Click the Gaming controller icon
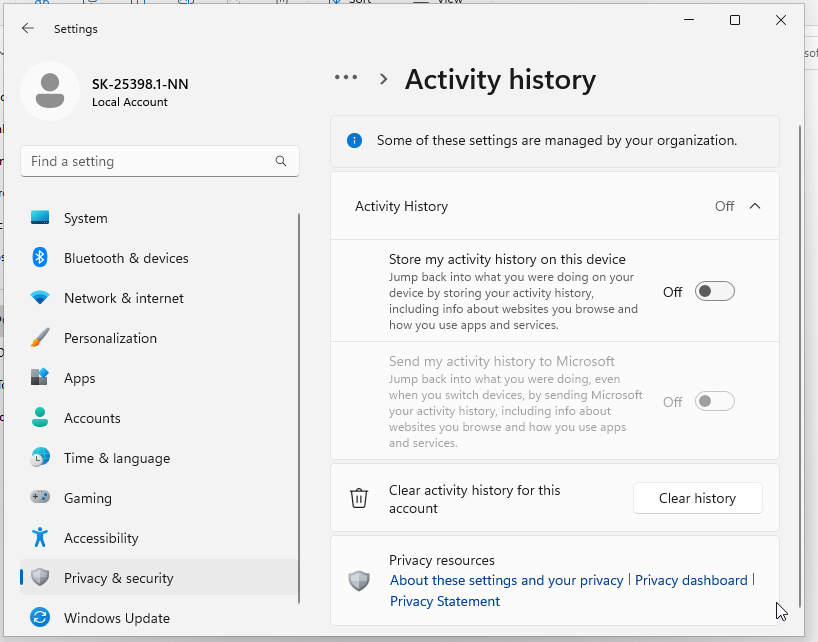The height and width of the screenshot is (642, 818). (40, 496)
